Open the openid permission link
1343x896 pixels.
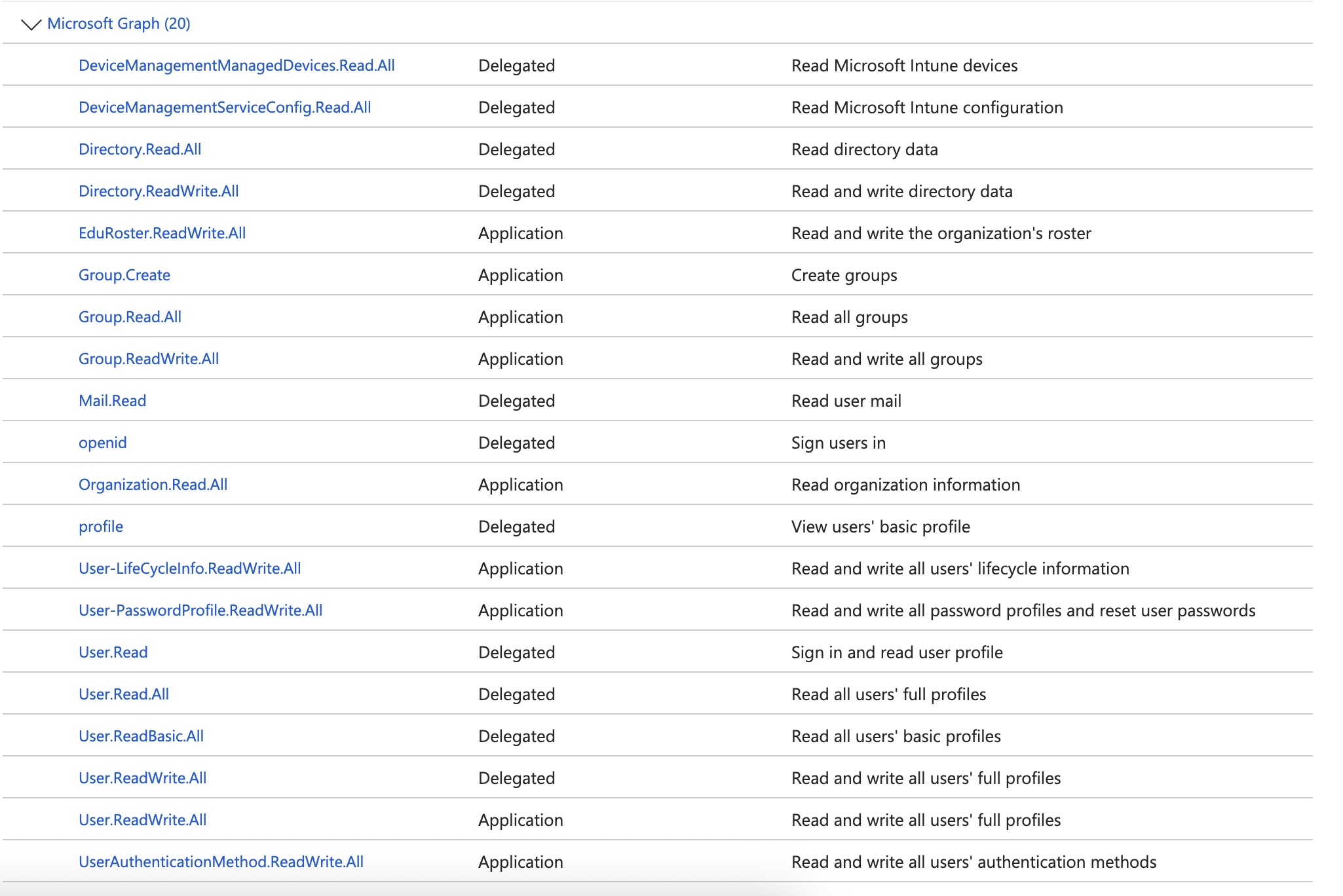[x=102, y=443]
